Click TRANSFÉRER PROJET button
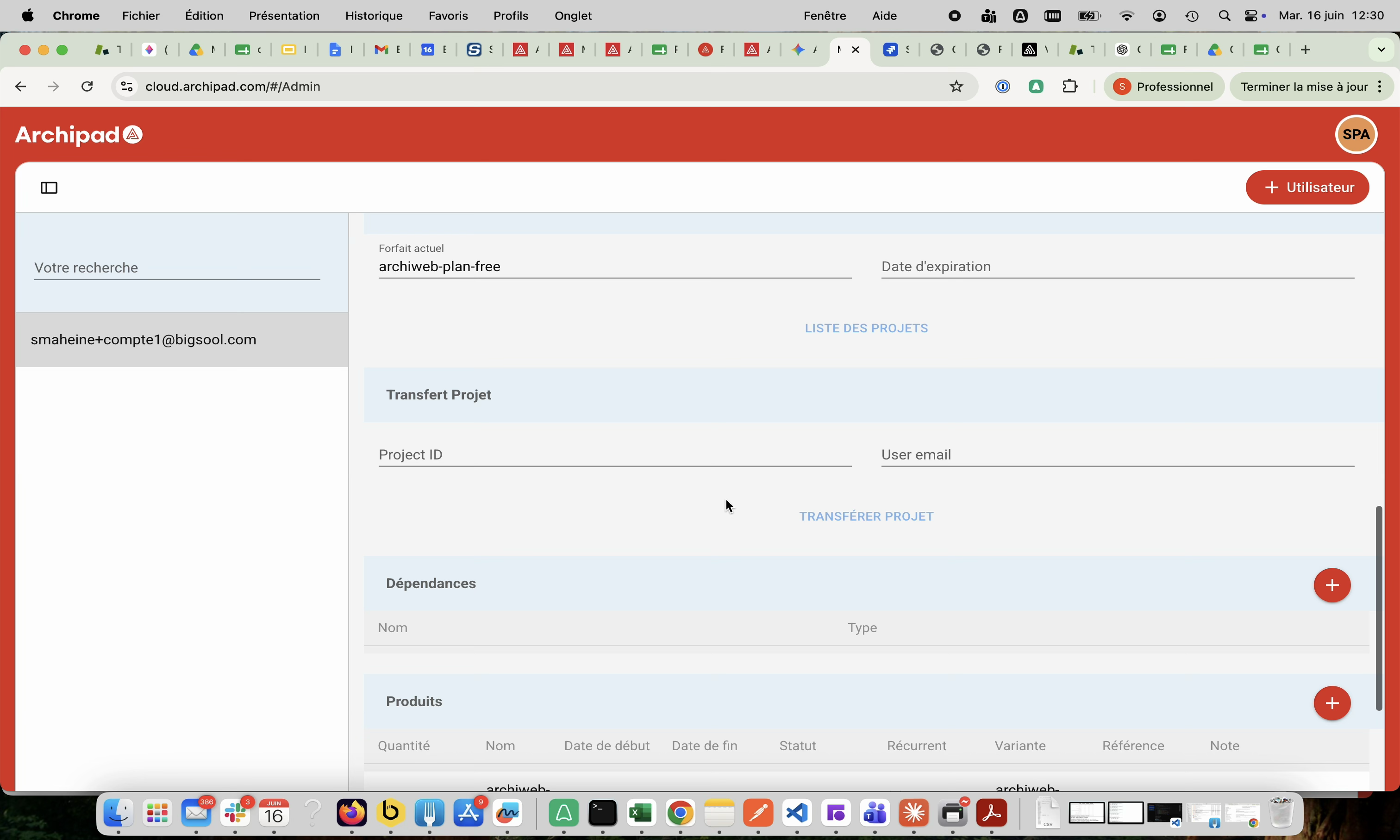1400x840 pixels. coord(866,516)
